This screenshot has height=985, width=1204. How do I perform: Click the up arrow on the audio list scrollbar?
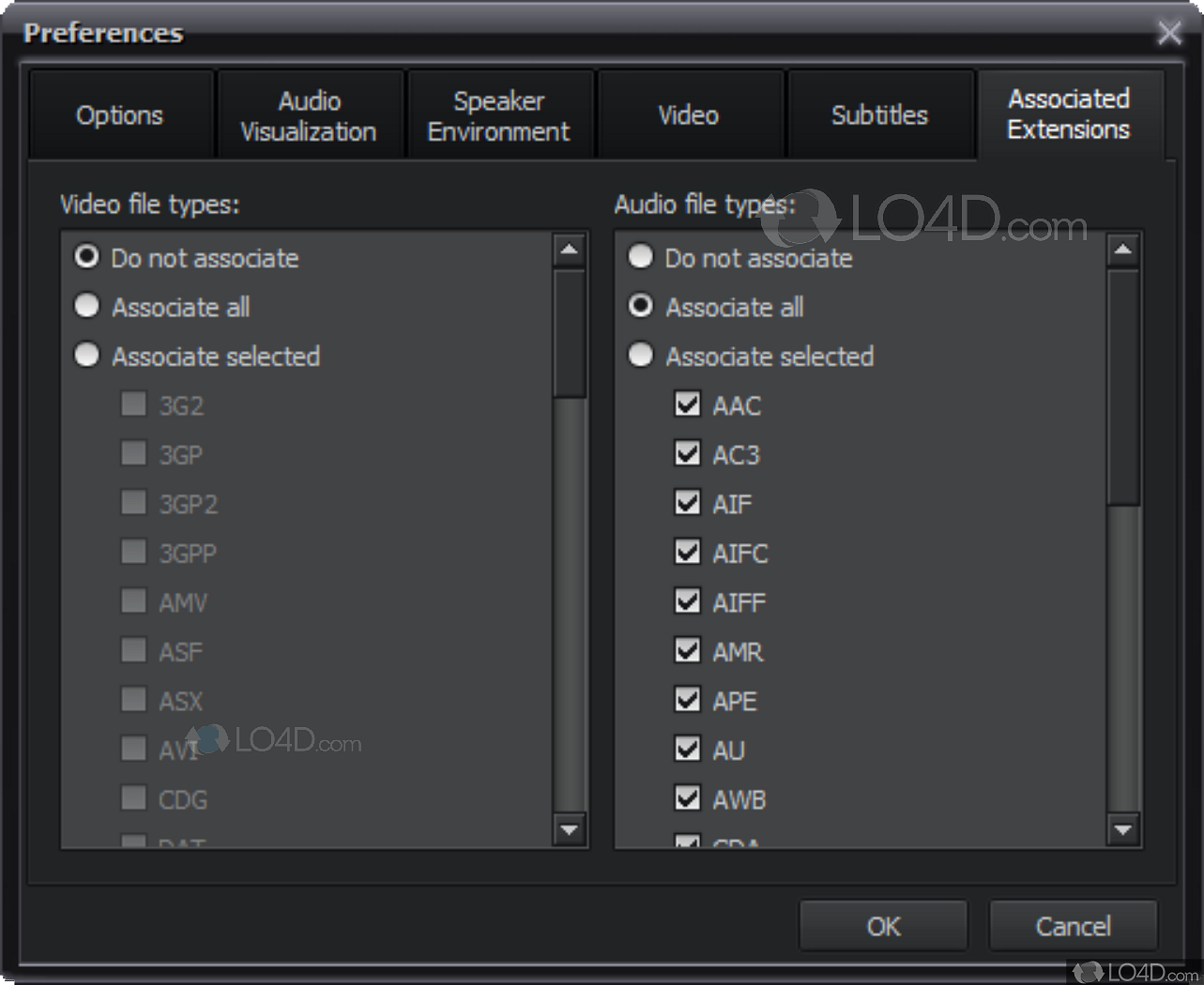[x=1124, y=248]
